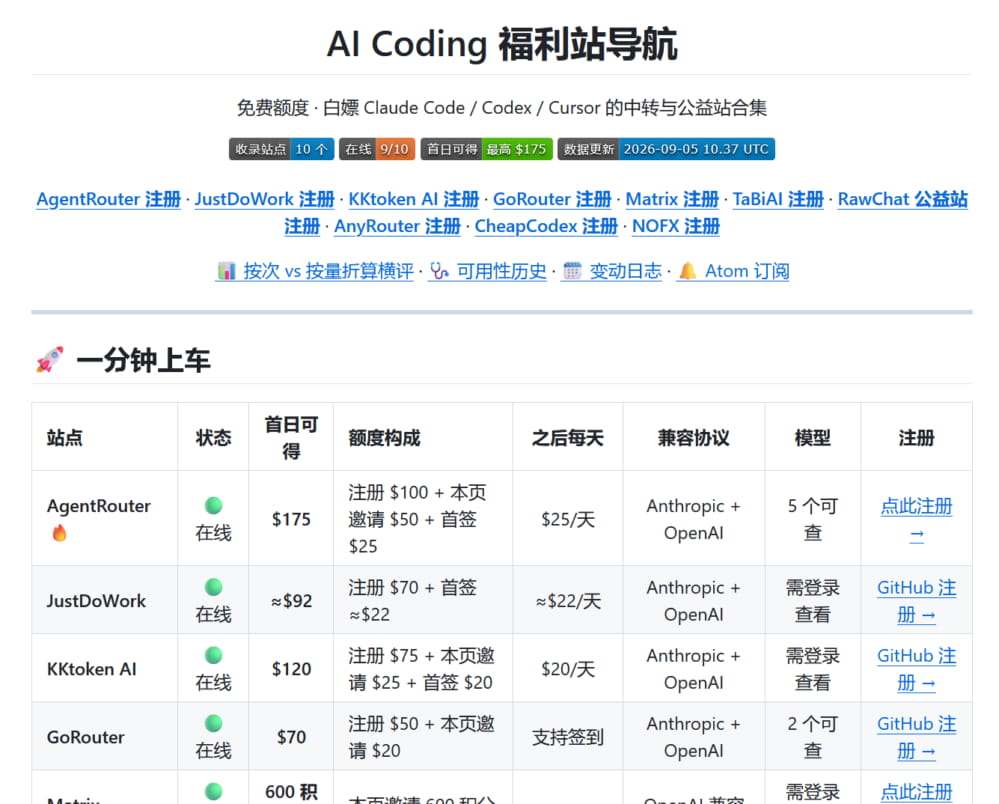Click GitHub 注册 in the KKtoken AI row

coord(916,669)
